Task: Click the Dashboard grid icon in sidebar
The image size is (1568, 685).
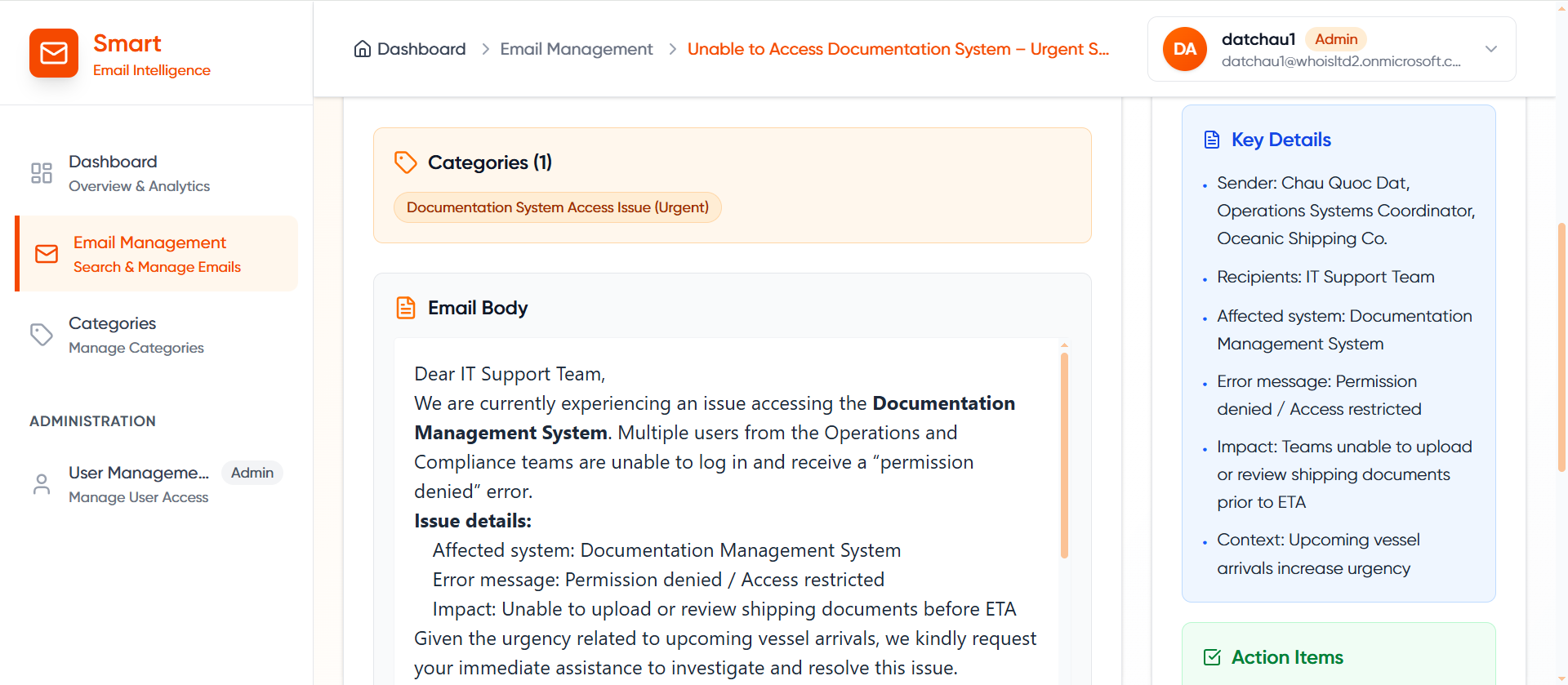Action: coord(42,173)
